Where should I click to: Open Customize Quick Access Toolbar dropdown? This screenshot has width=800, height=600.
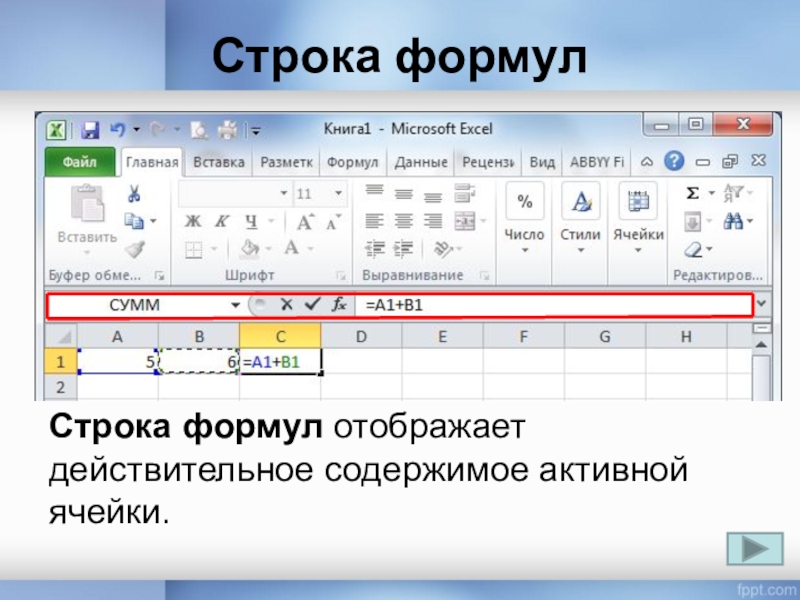tap(256, 132)
